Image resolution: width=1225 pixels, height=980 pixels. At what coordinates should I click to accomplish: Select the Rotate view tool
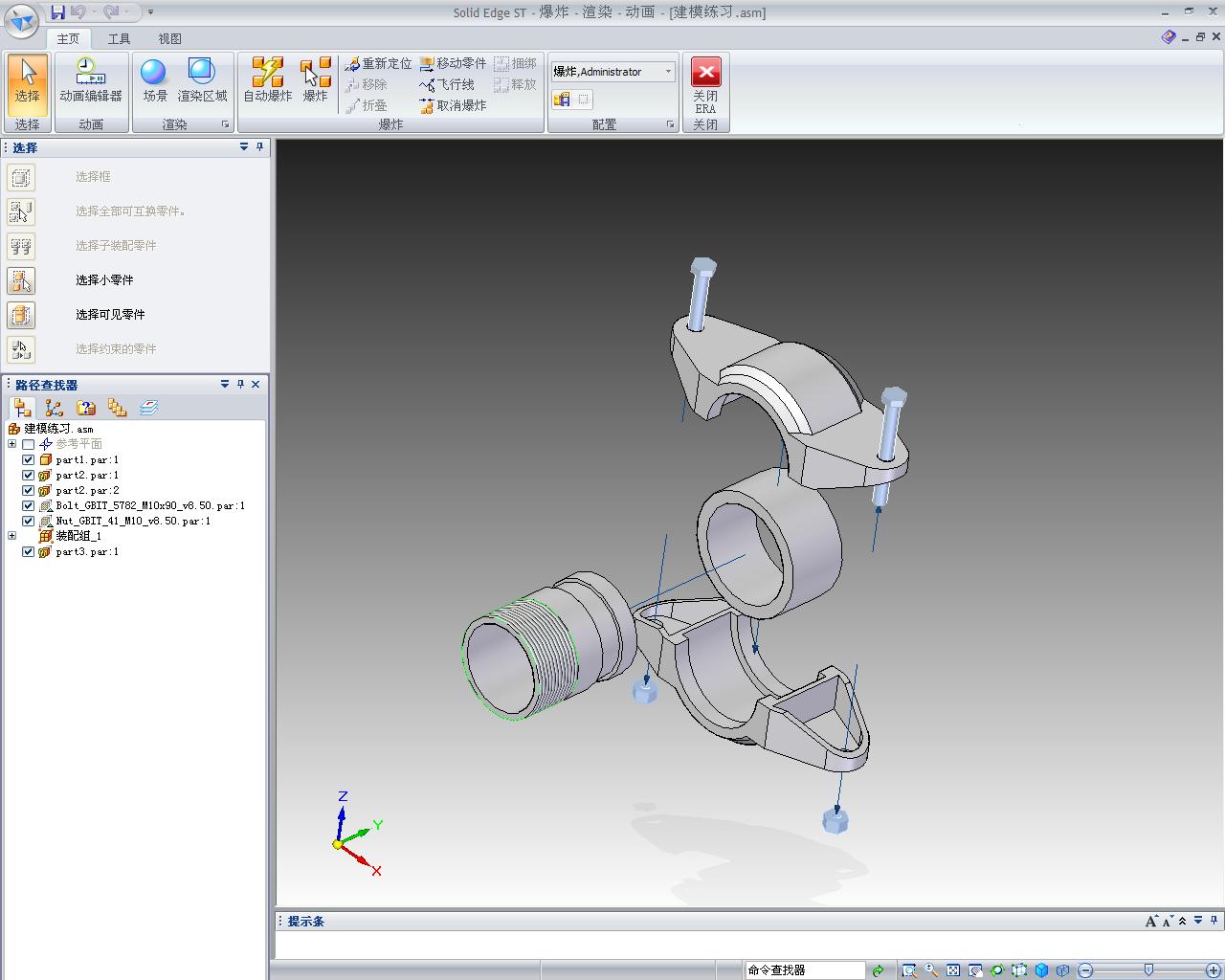[997, 970]
